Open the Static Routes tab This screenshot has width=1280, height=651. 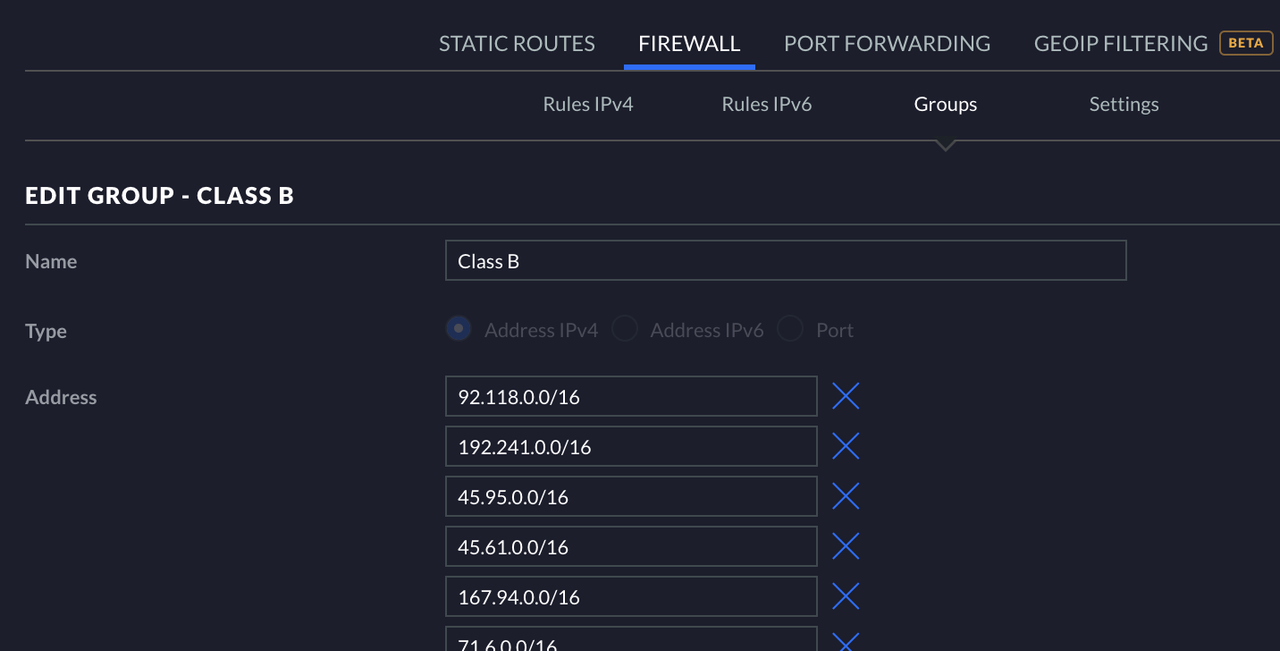[x=517, y=44]
